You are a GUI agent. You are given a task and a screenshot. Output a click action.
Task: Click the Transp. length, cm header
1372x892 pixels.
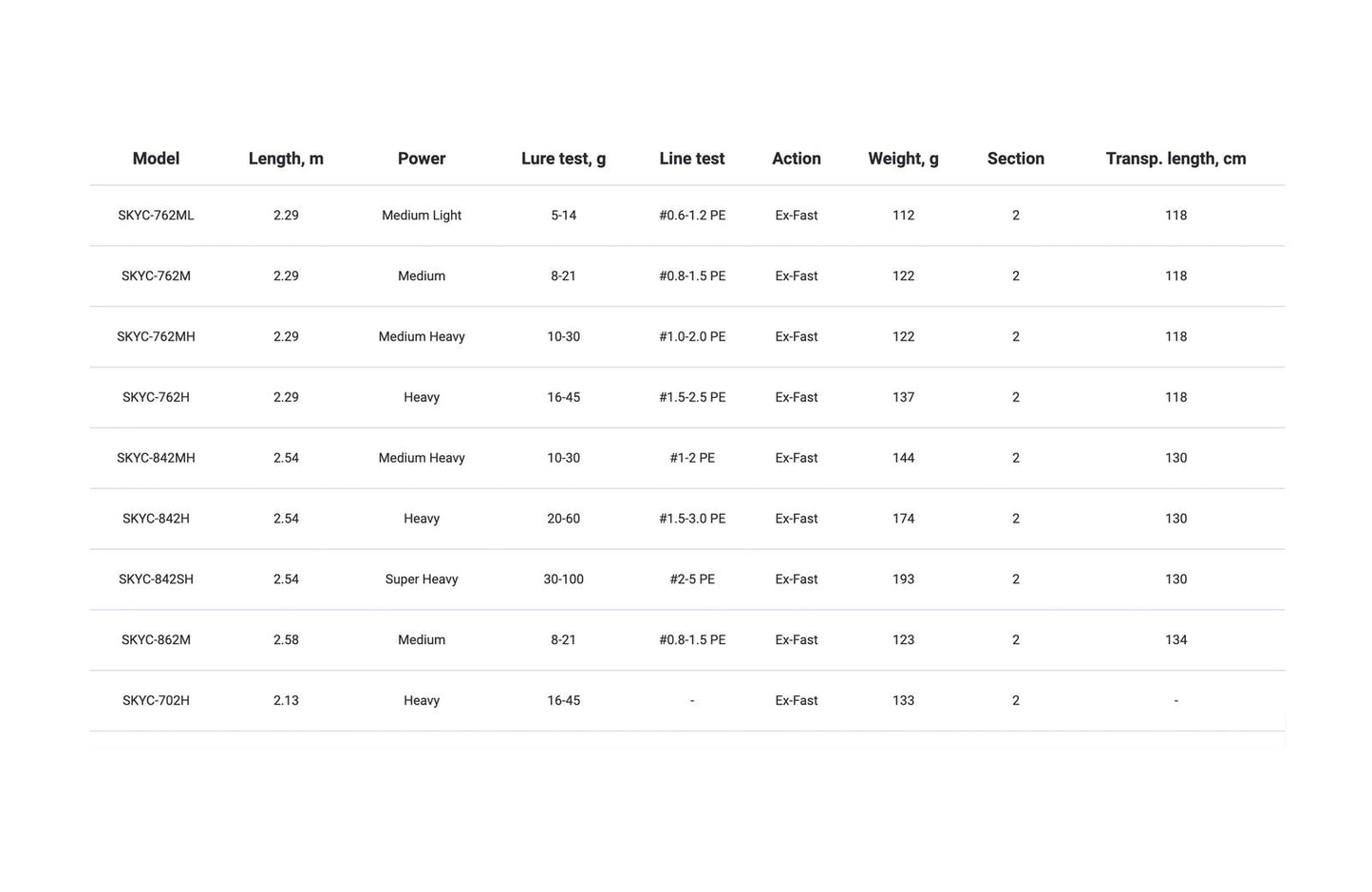(x=1175, y=159)
